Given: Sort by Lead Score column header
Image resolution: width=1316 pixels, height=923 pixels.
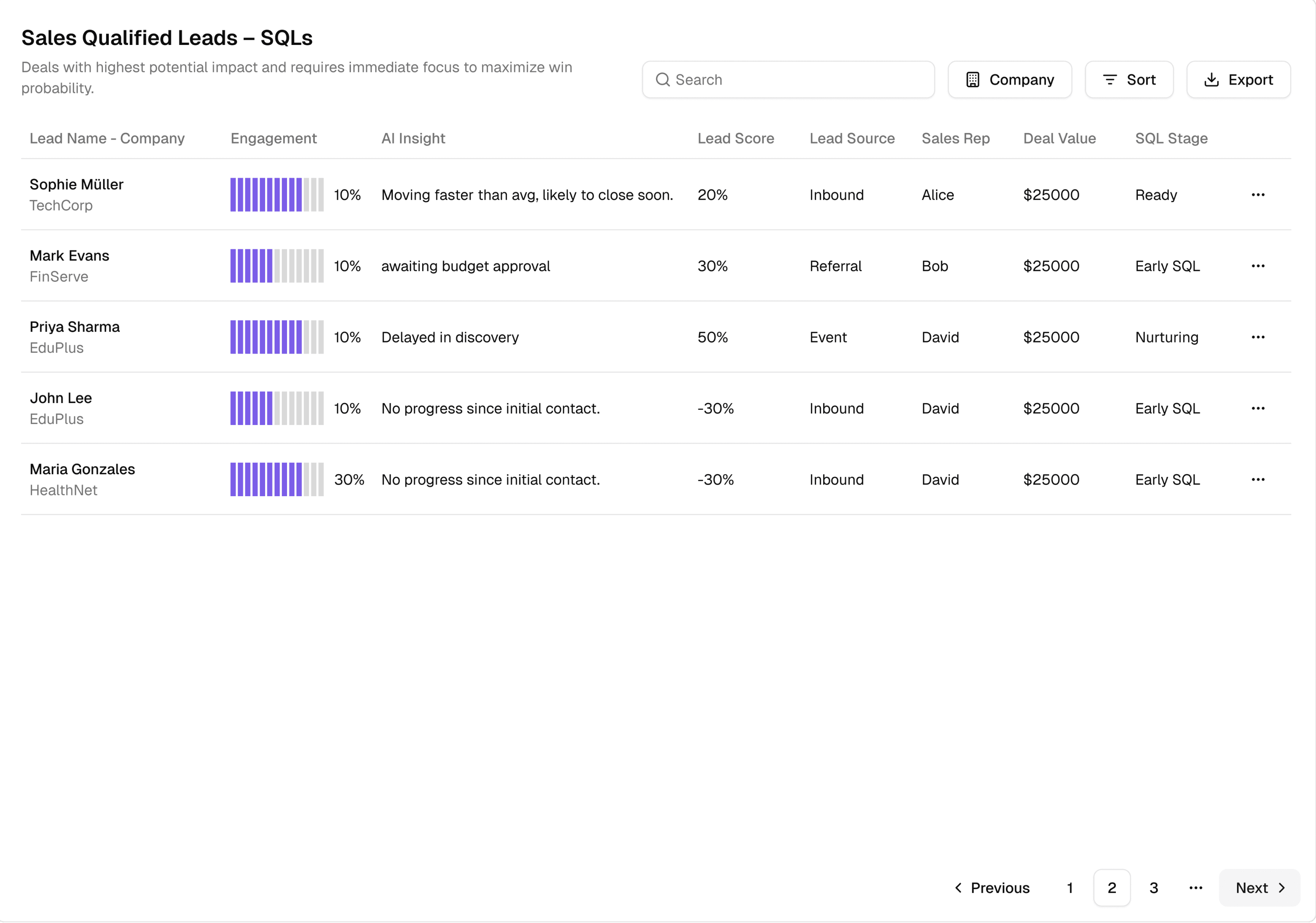Looking at the screenshot, I should tap(735, 139).
